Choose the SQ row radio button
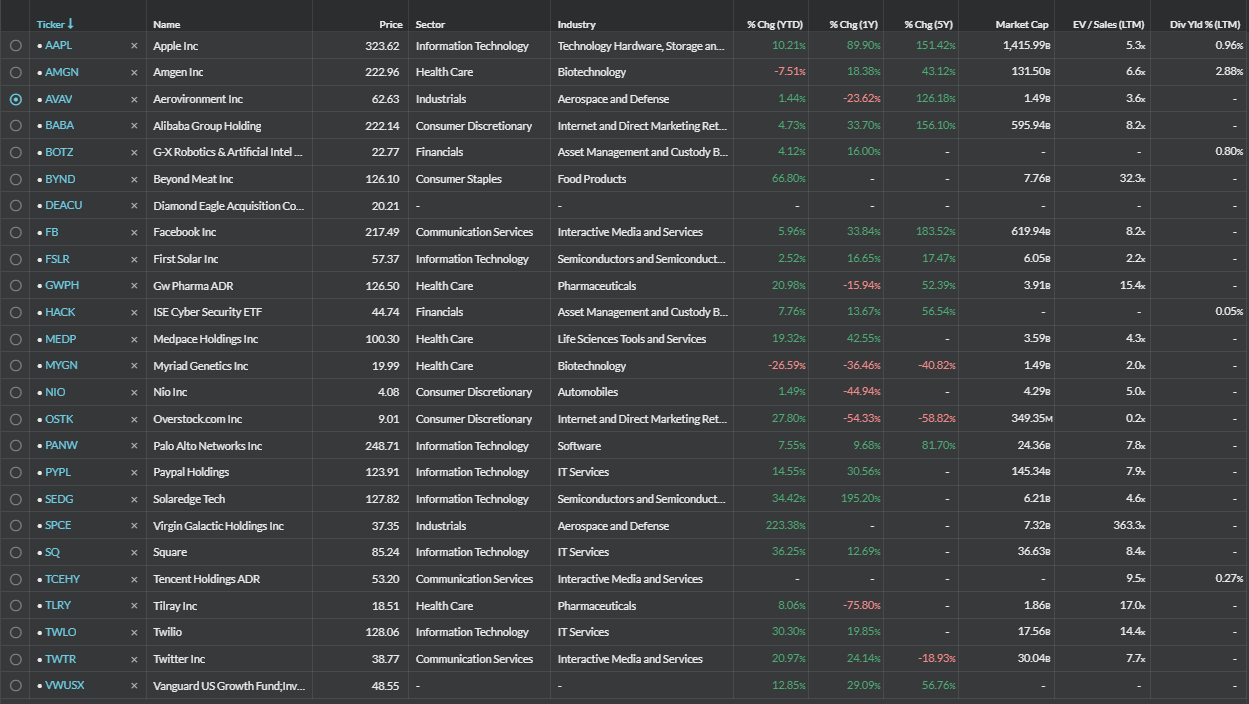 point(15,552)
